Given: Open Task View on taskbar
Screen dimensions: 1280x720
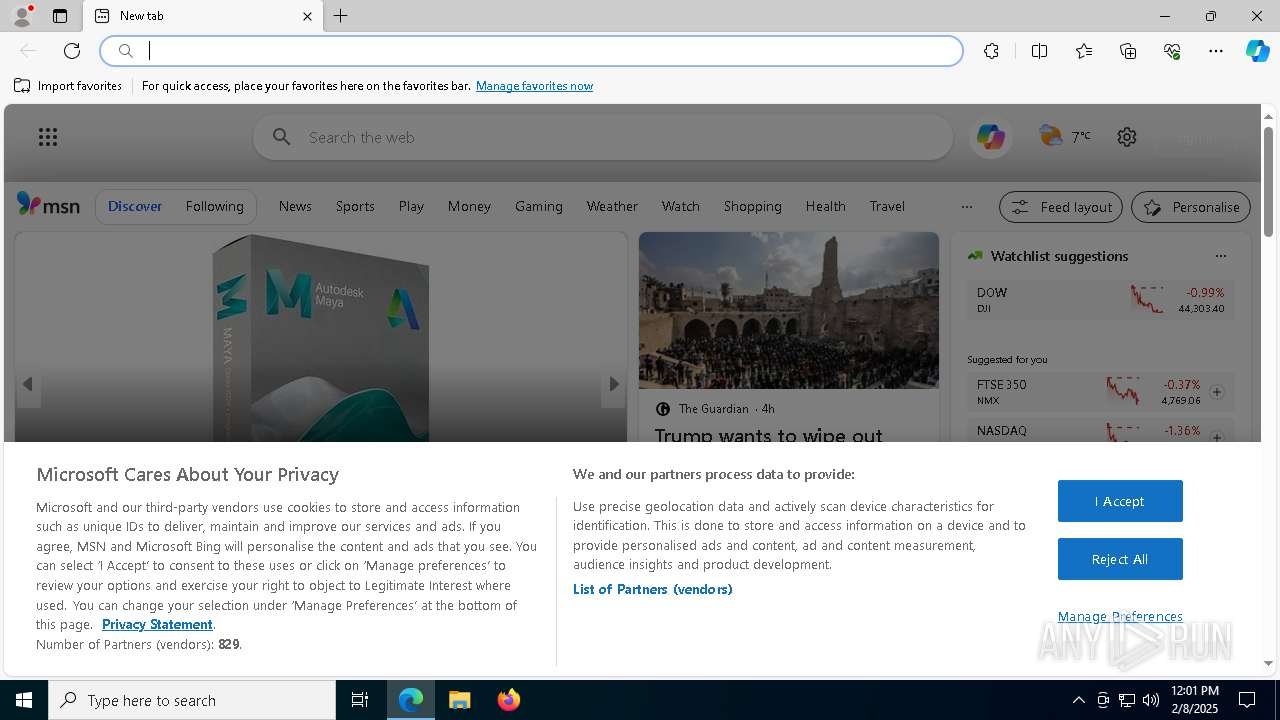Looking at the screenshot, I should coord(360,700).
